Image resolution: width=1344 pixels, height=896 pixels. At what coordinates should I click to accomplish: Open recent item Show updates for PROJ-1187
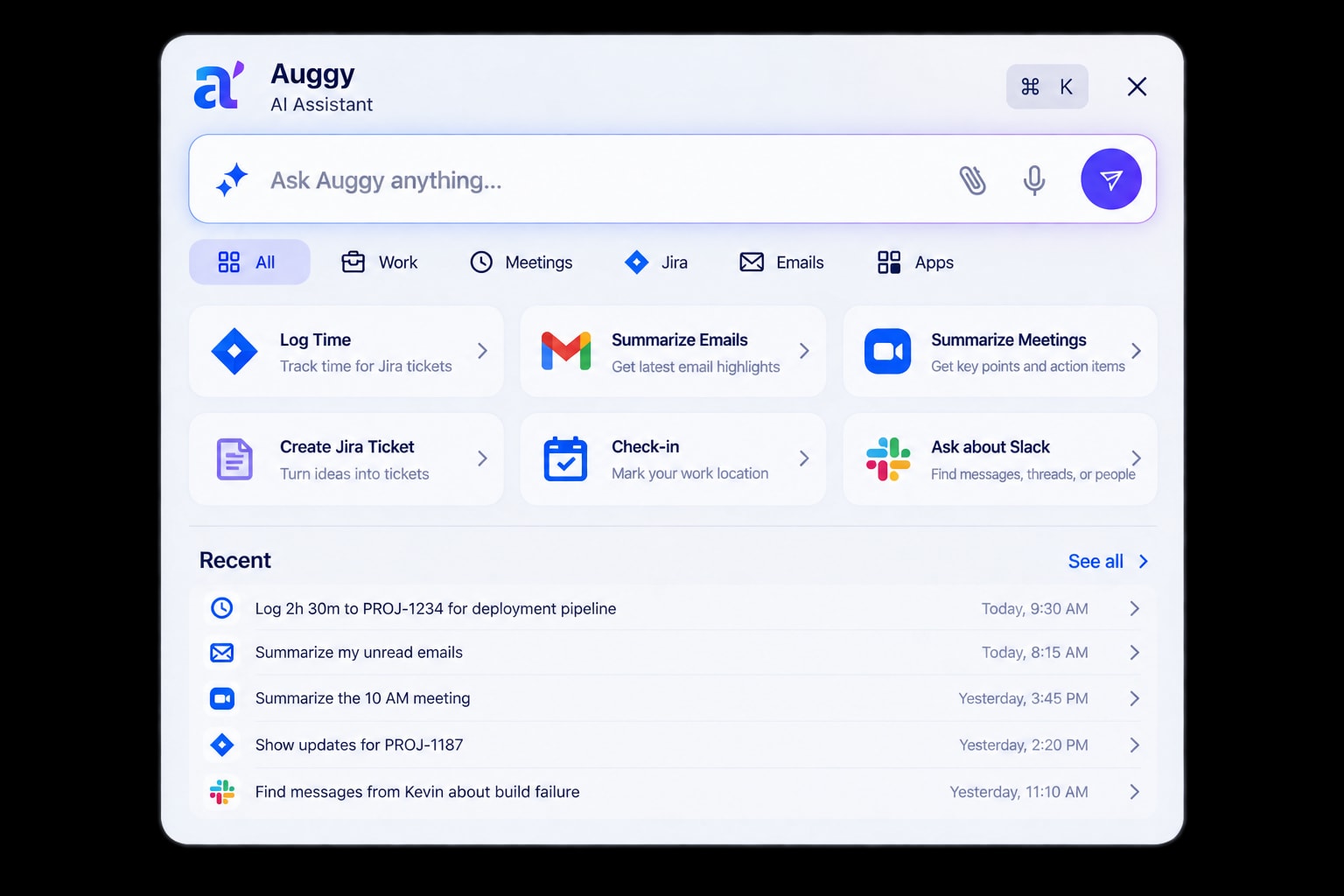tap(672, 745)
